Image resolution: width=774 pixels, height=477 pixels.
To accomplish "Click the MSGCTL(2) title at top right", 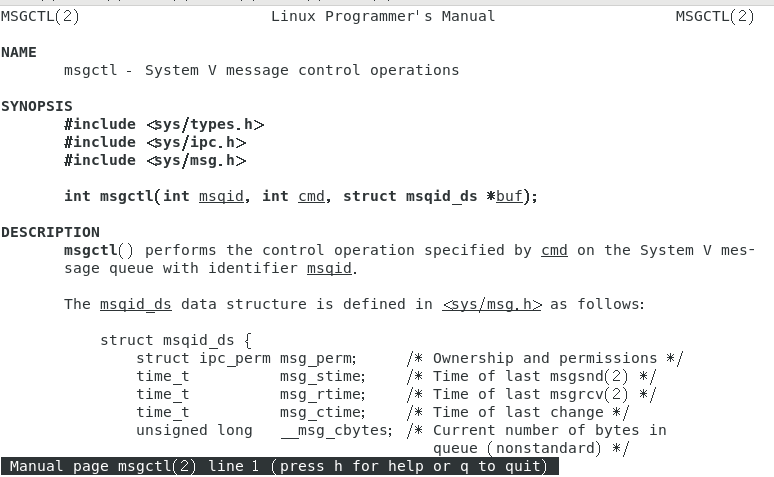I will point(715,16).
